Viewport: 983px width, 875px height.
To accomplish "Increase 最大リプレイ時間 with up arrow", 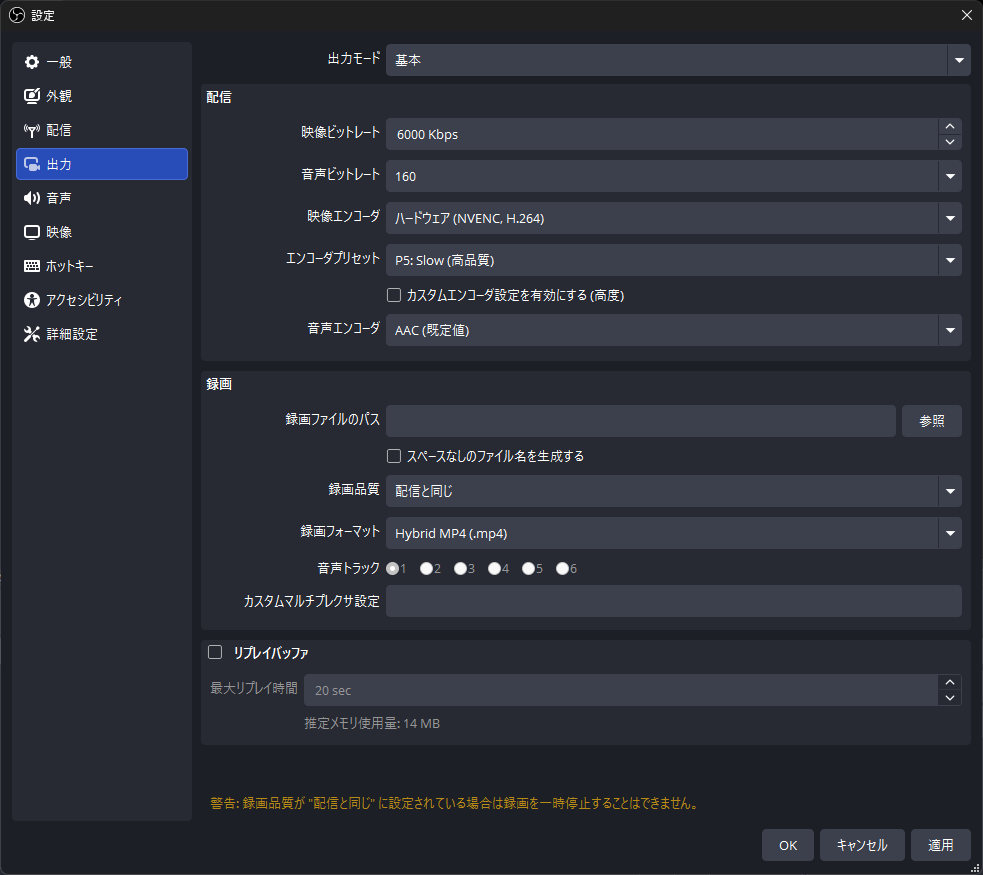I will tap(950, 683).
